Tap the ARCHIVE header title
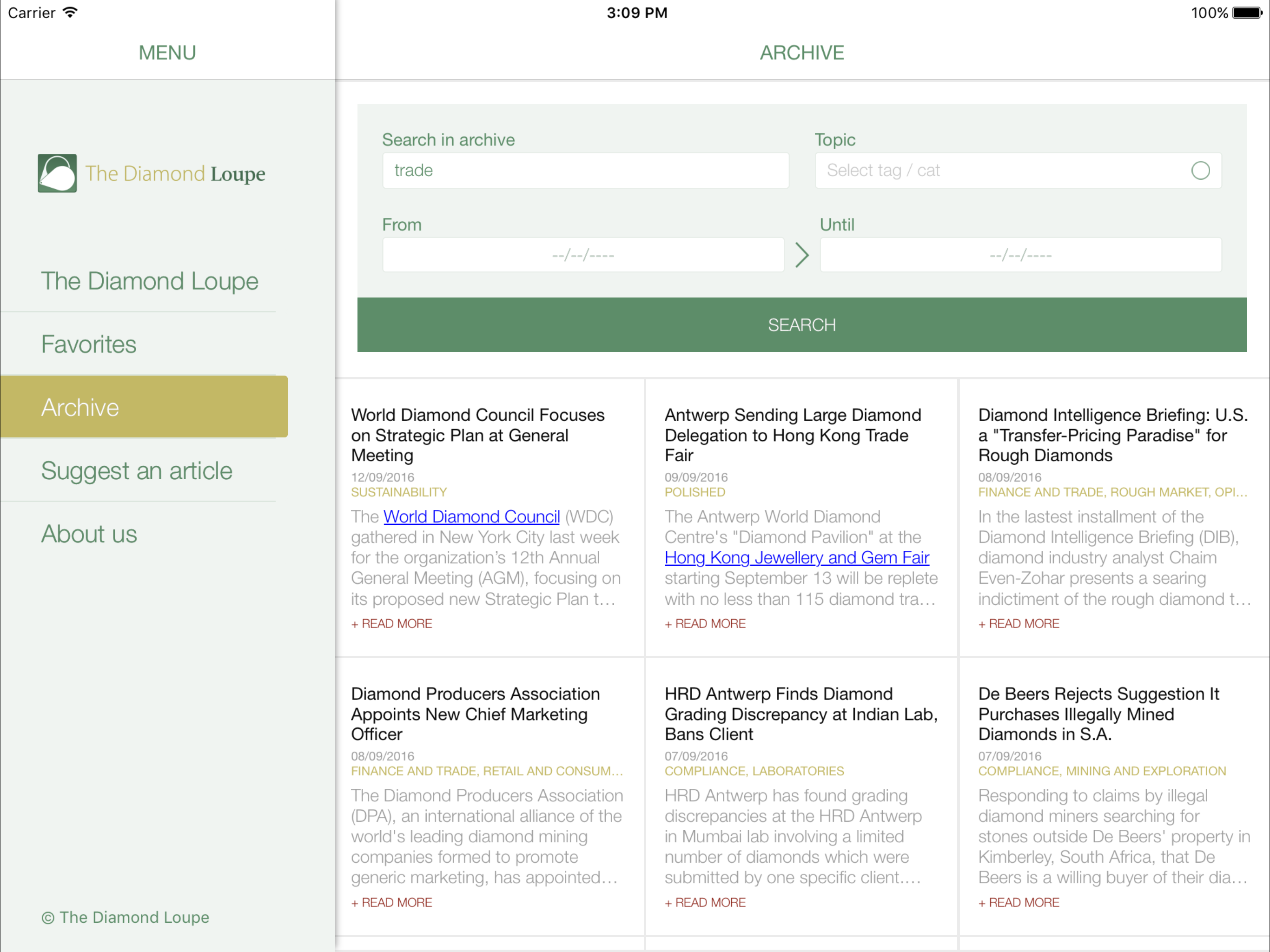 (x=801, y=53)
